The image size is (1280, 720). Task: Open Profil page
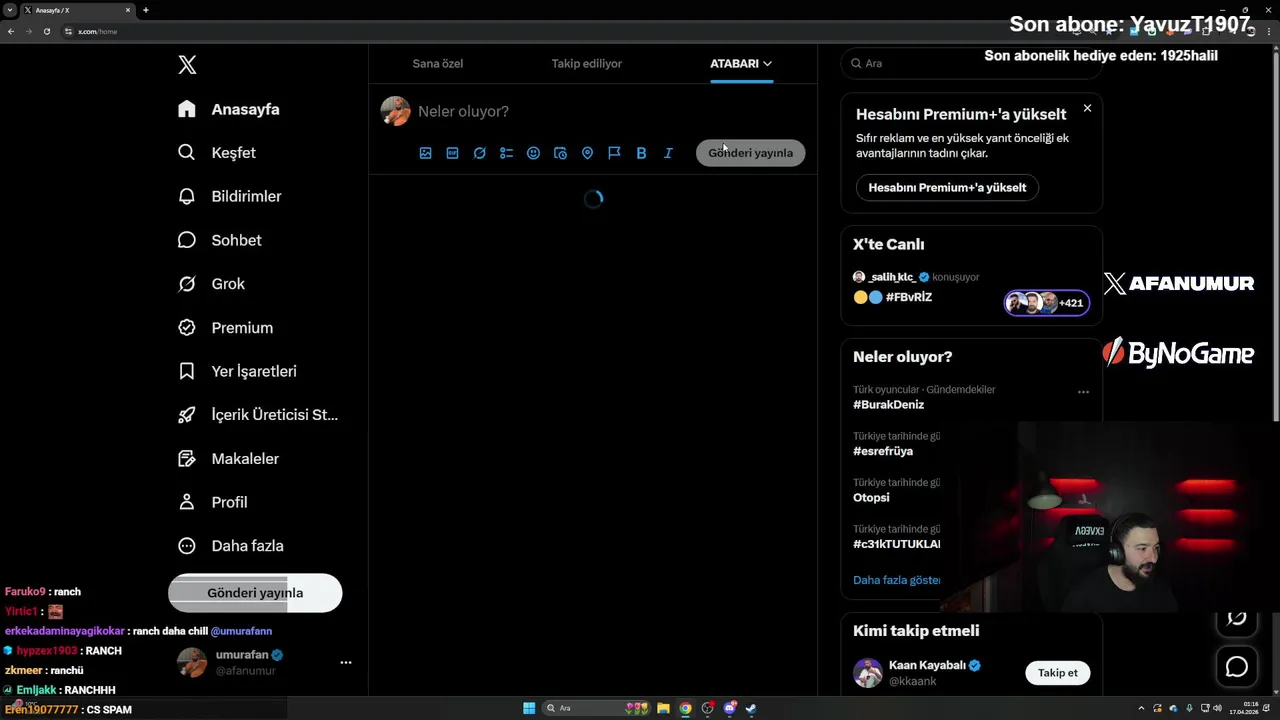[213, 502]
